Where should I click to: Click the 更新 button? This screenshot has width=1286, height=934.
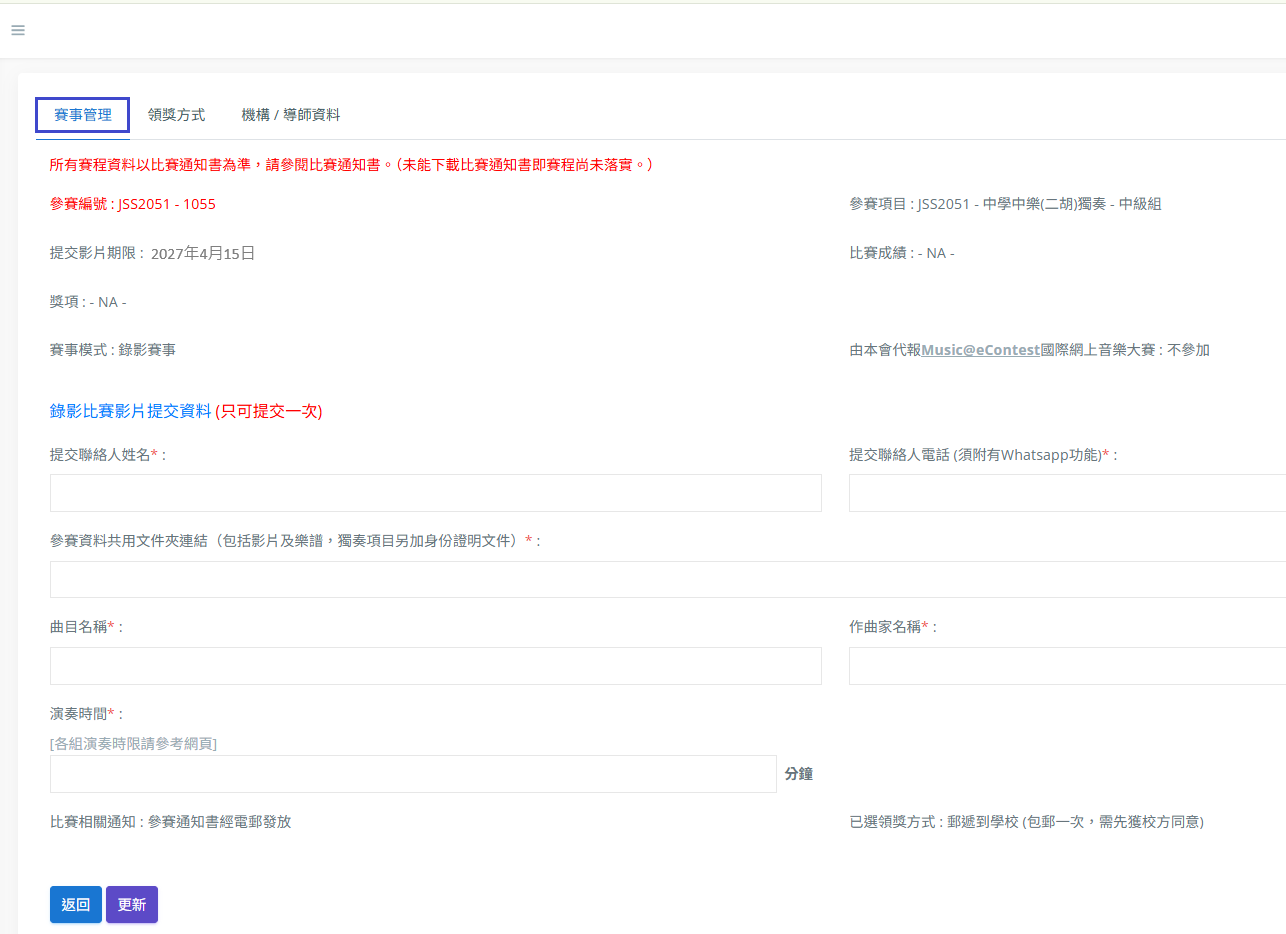tap(132, 905)
